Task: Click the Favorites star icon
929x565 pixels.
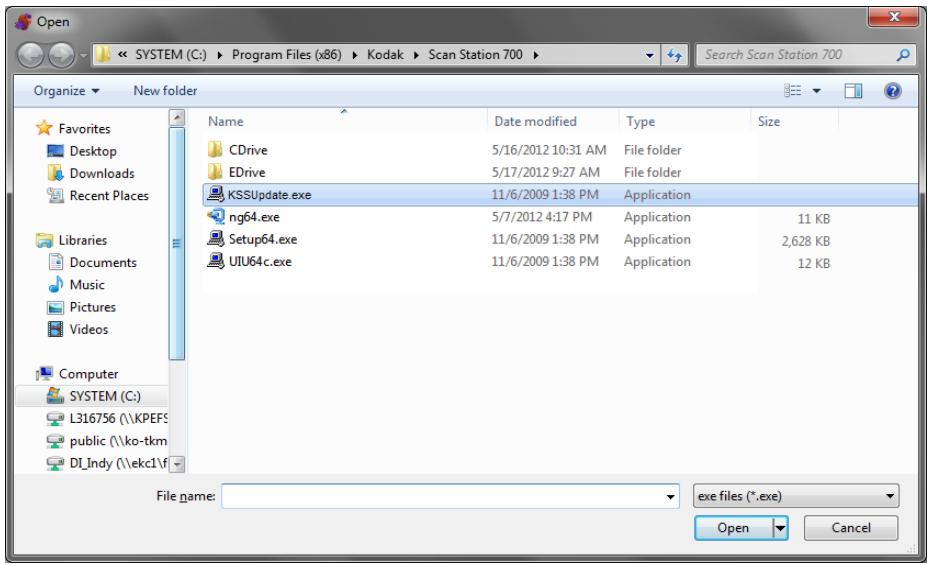Action: coord(44,128)
